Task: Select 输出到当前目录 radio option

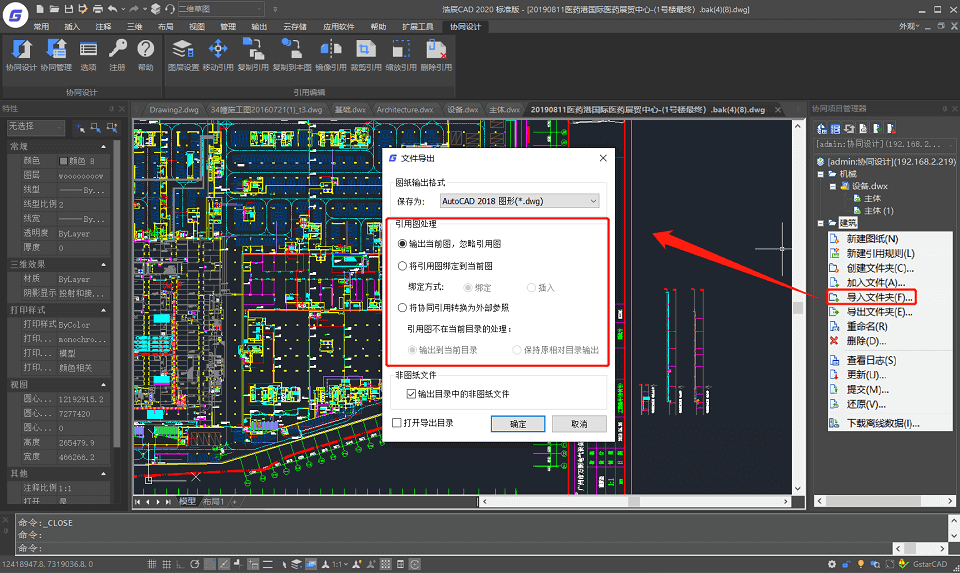Action: click(x=412, y=350)
